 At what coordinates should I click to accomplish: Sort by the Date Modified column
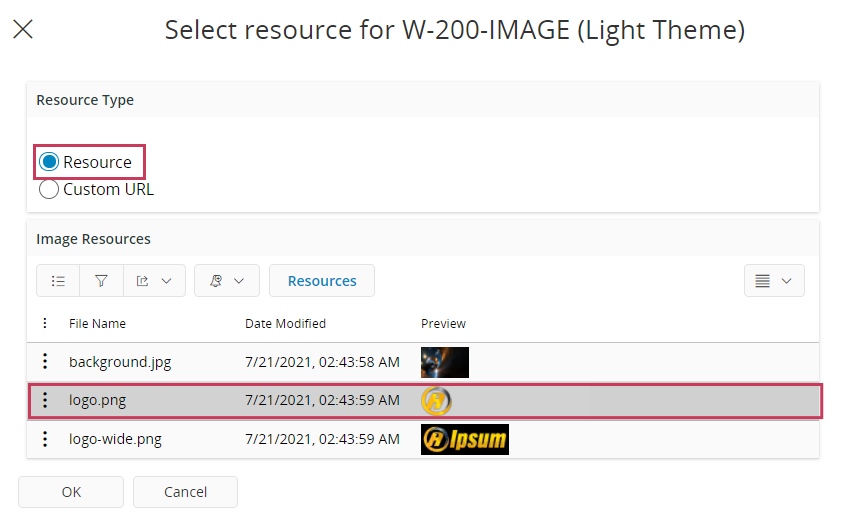(285, 323)
